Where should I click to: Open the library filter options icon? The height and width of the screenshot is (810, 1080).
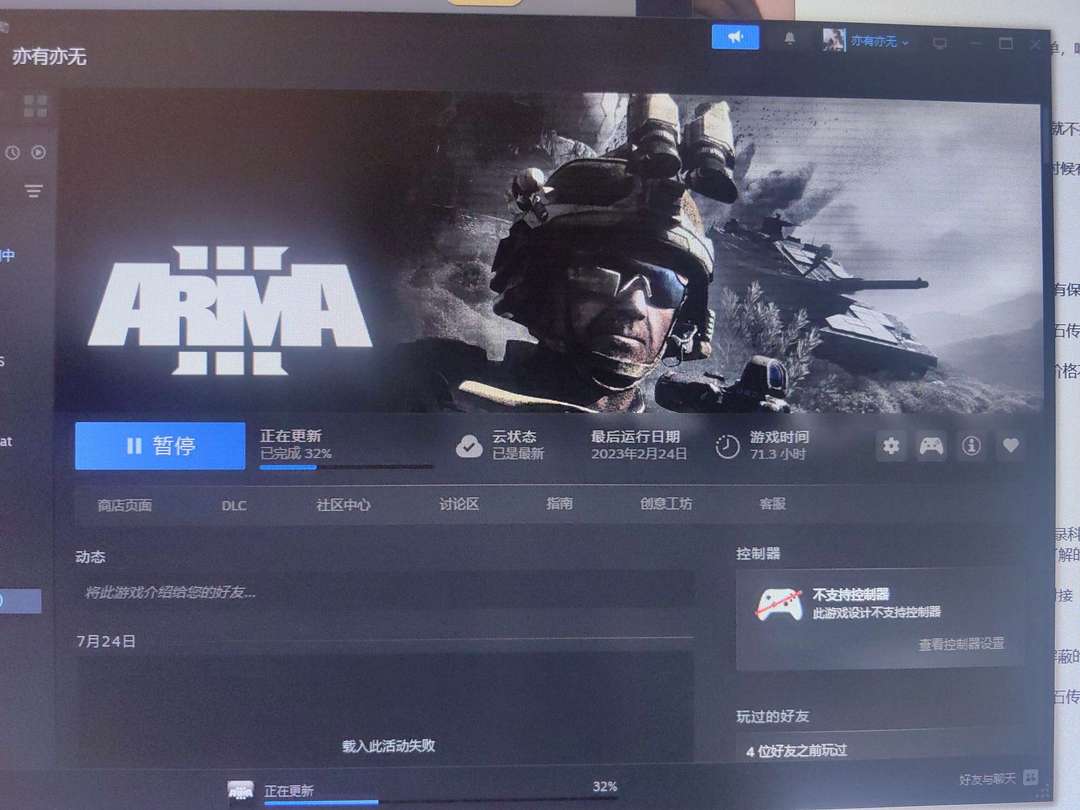tap(33, 191)
